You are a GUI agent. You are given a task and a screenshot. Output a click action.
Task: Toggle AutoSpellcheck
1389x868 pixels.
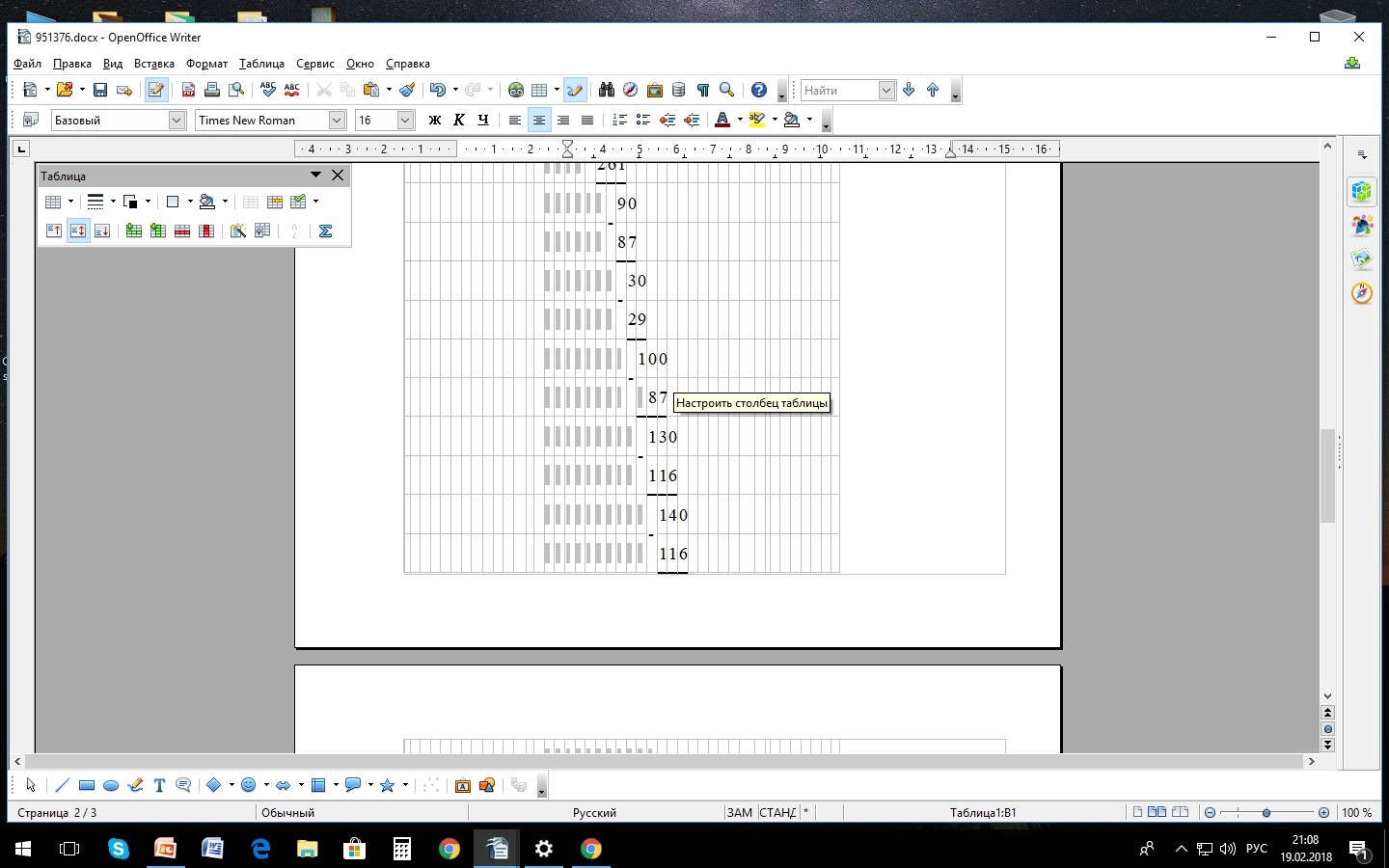[292, 90]
